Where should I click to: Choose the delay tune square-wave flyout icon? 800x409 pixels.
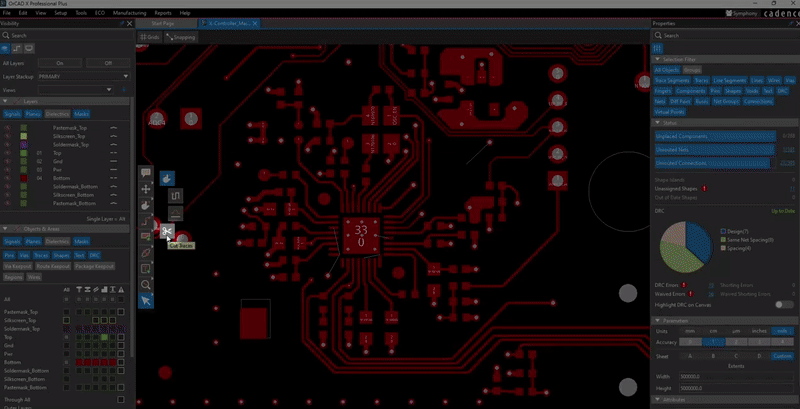pos(176,196)
